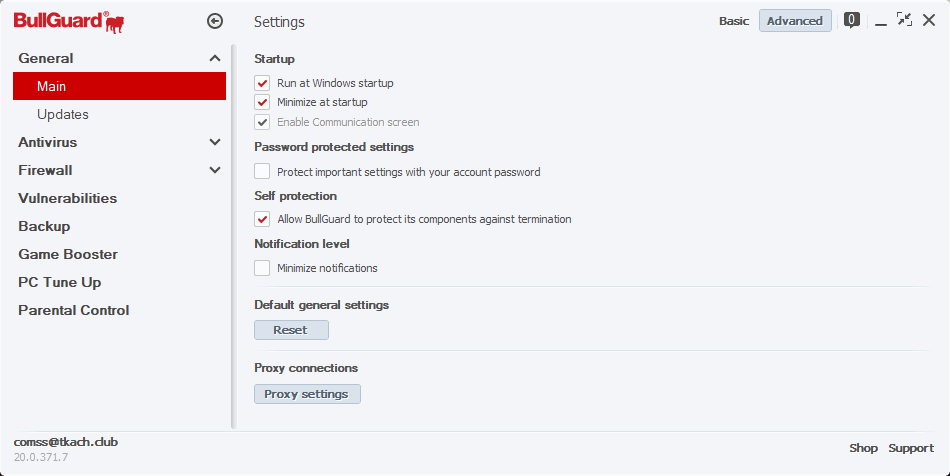This screenshot has height=476, width=950.
Task: Collapse the General section chevron
Action: click(x=215, y=58)
